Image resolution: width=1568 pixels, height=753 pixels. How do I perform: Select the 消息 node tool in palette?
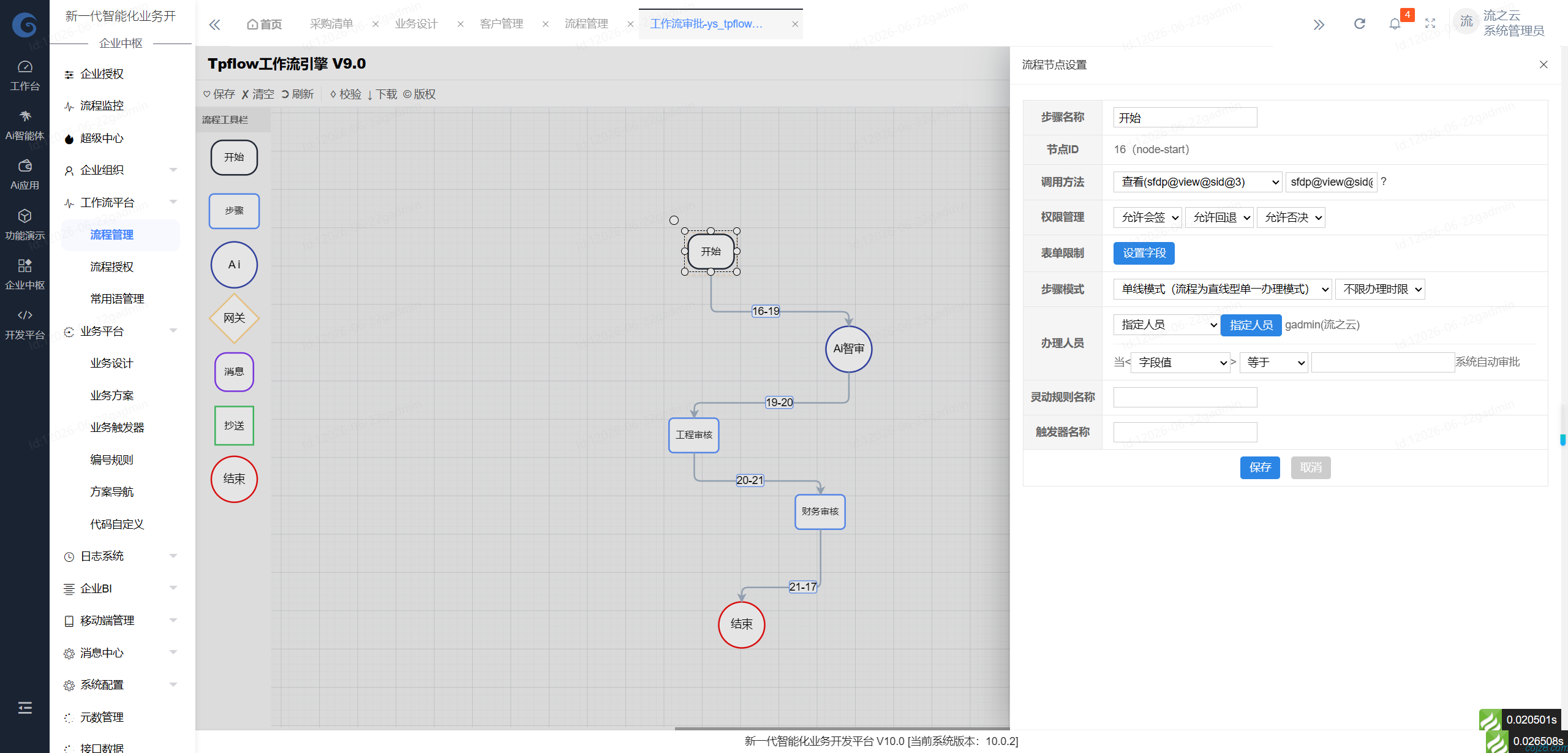pos(234,371)
